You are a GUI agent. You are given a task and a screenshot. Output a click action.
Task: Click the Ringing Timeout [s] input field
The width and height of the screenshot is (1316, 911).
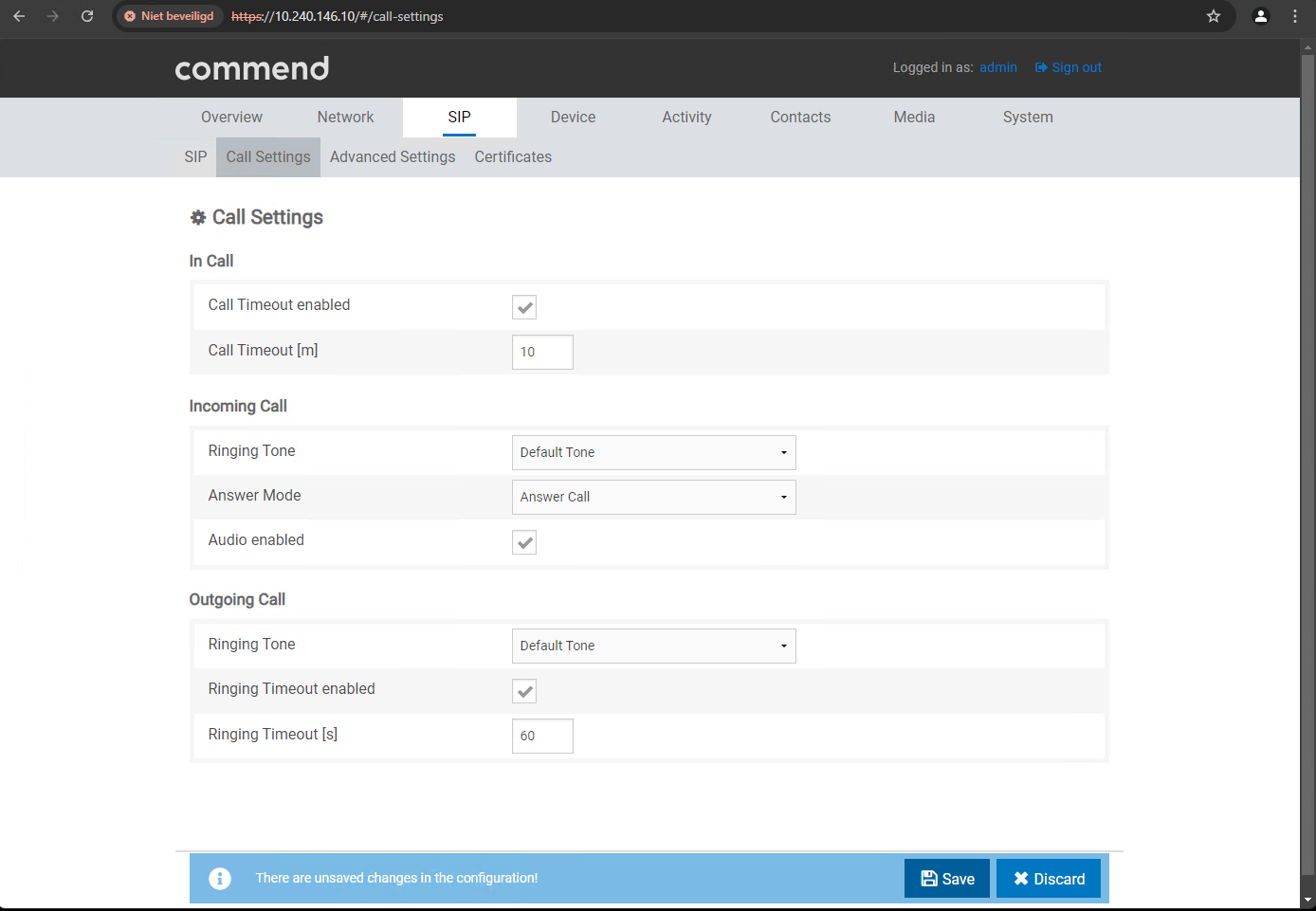[x=542, y=736]
